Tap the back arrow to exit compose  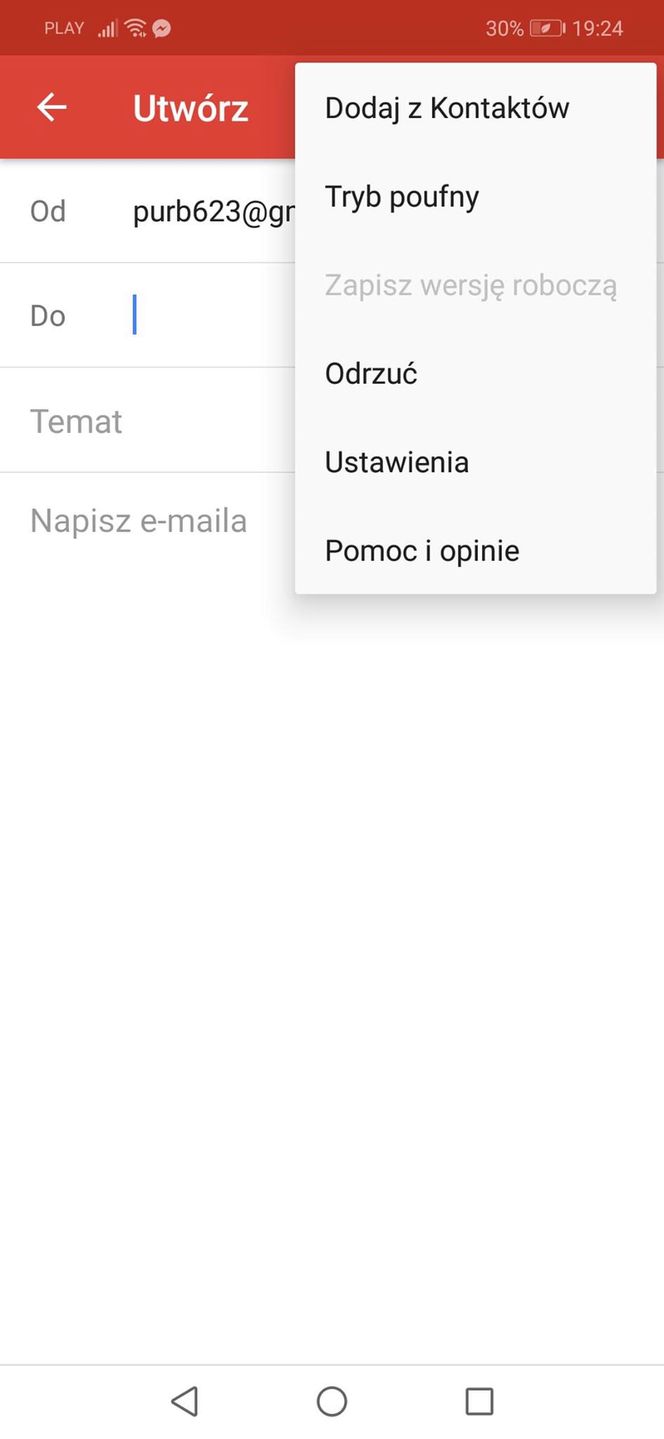[51, 107]
